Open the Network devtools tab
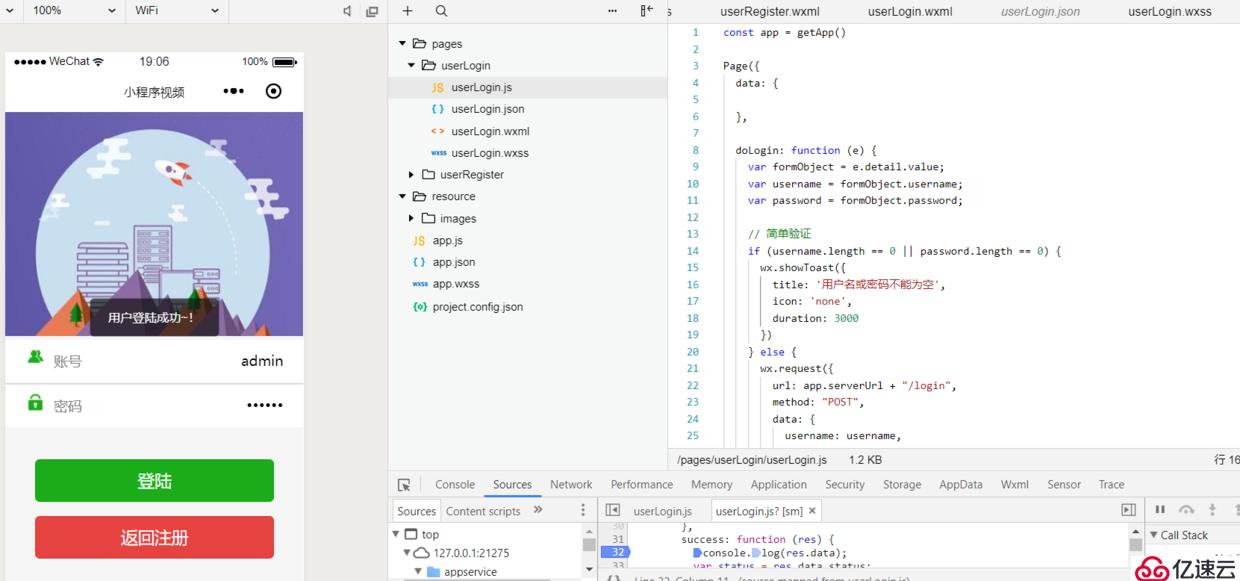1240x581 pixels. (571, 484)
